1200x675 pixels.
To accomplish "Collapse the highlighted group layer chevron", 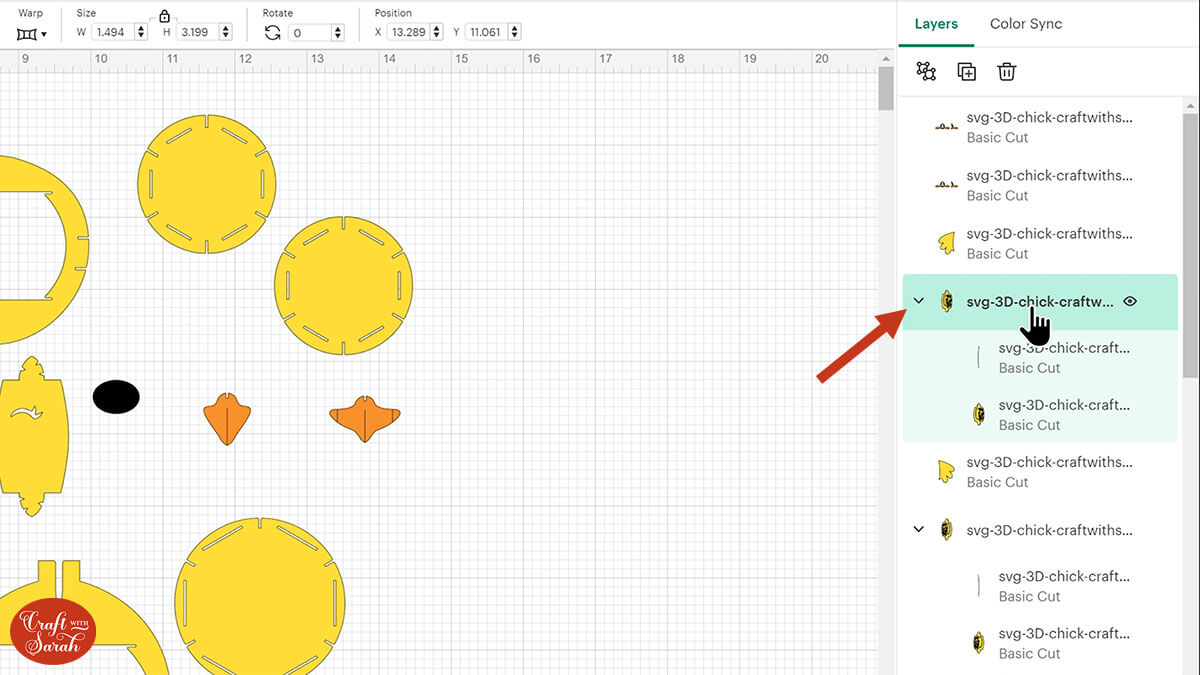I will coord(919,301).
